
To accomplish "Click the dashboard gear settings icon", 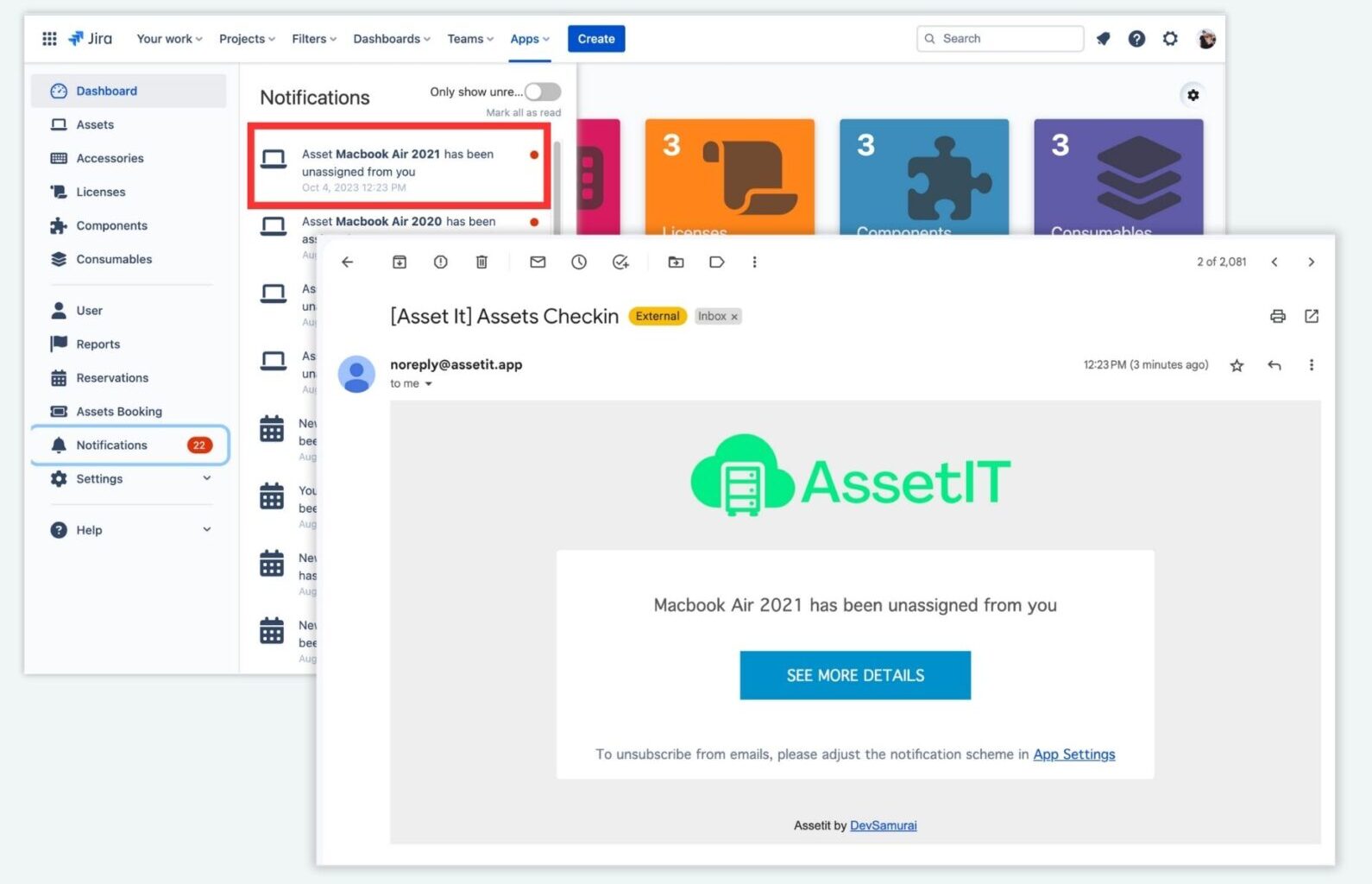I will [x=1193, y=95].
